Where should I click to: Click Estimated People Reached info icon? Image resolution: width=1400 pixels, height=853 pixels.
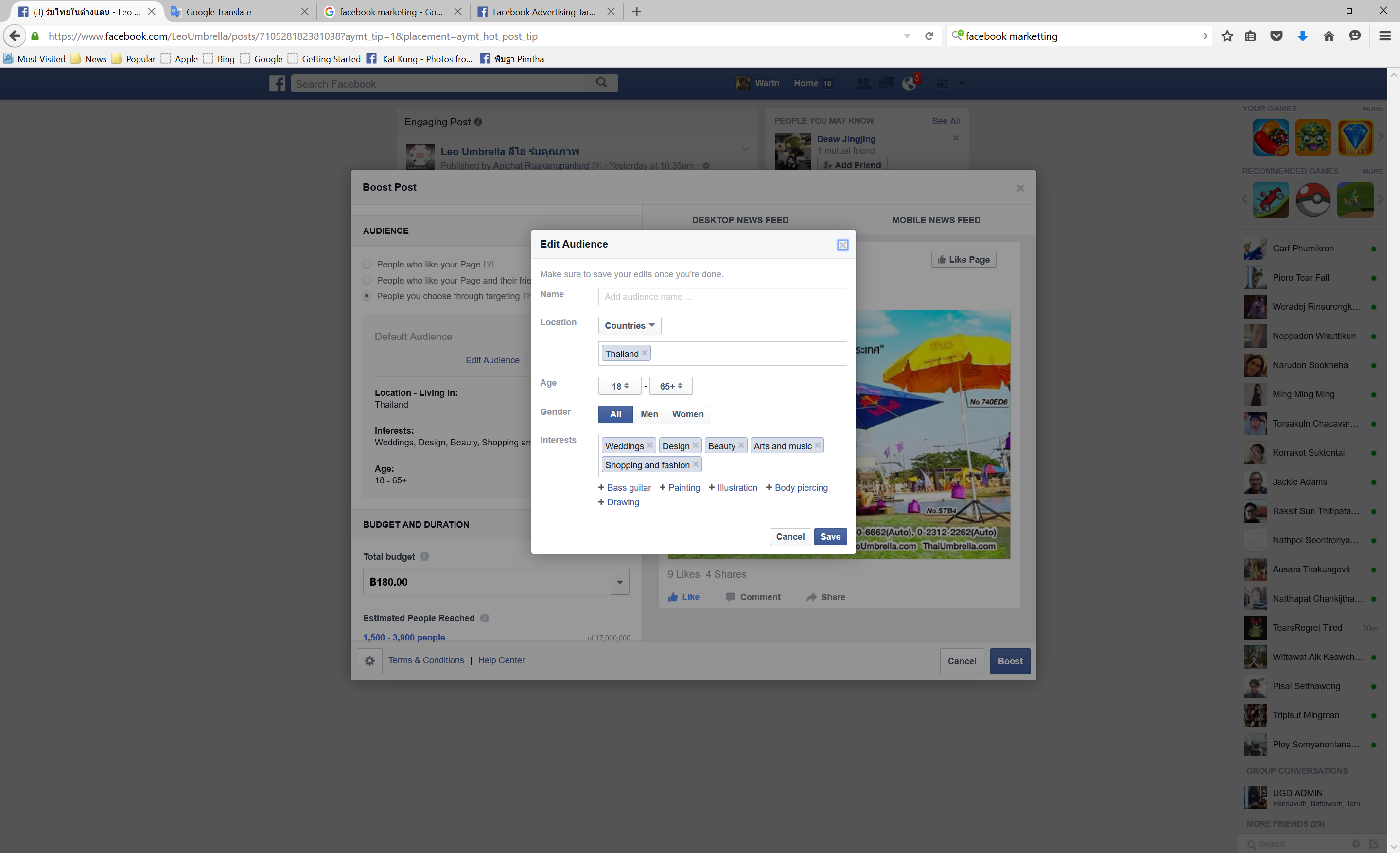pos(484,618)
